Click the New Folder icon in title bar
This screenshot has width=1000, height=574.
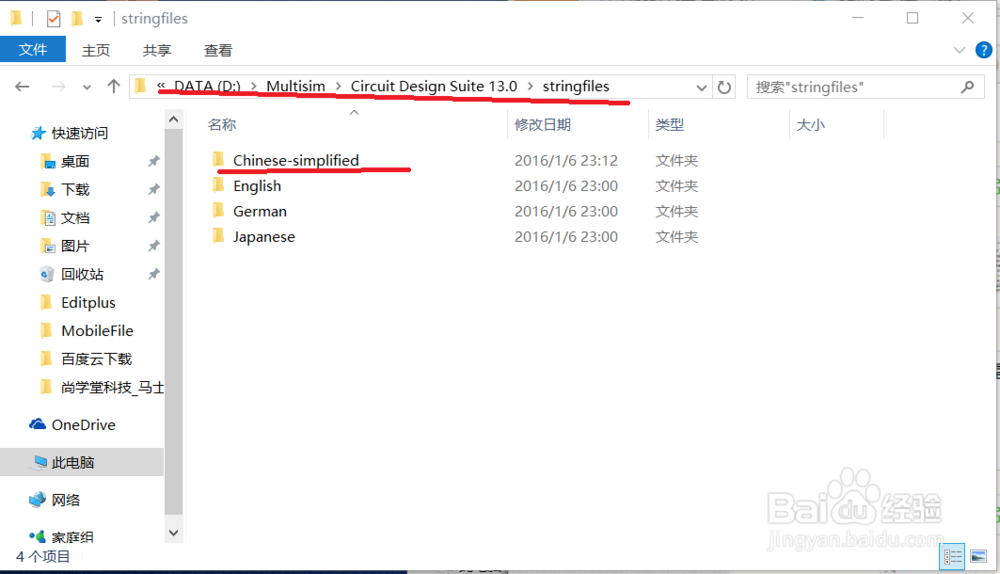[x=77, y=18]
